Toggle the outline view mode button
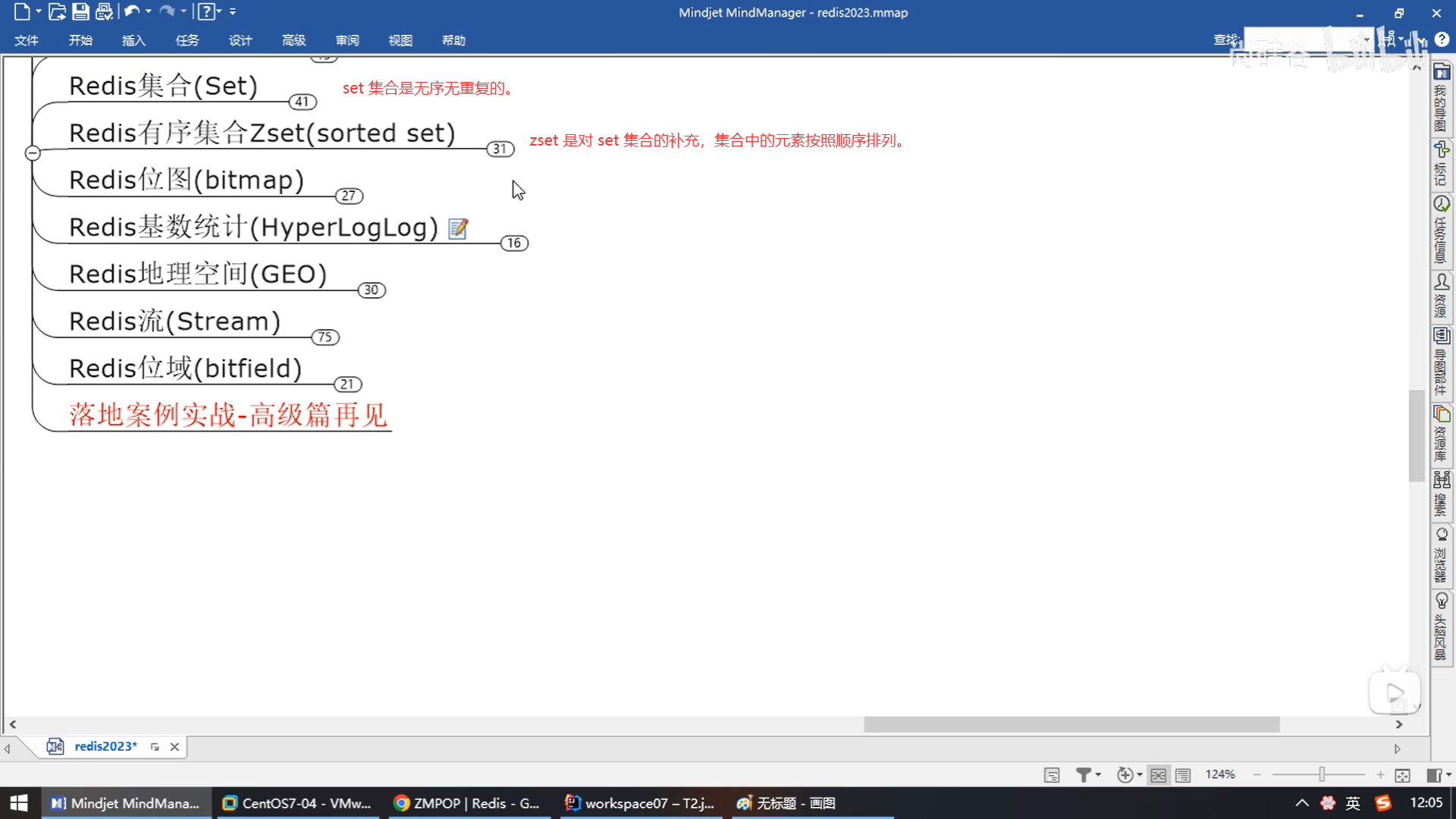 1183,774
